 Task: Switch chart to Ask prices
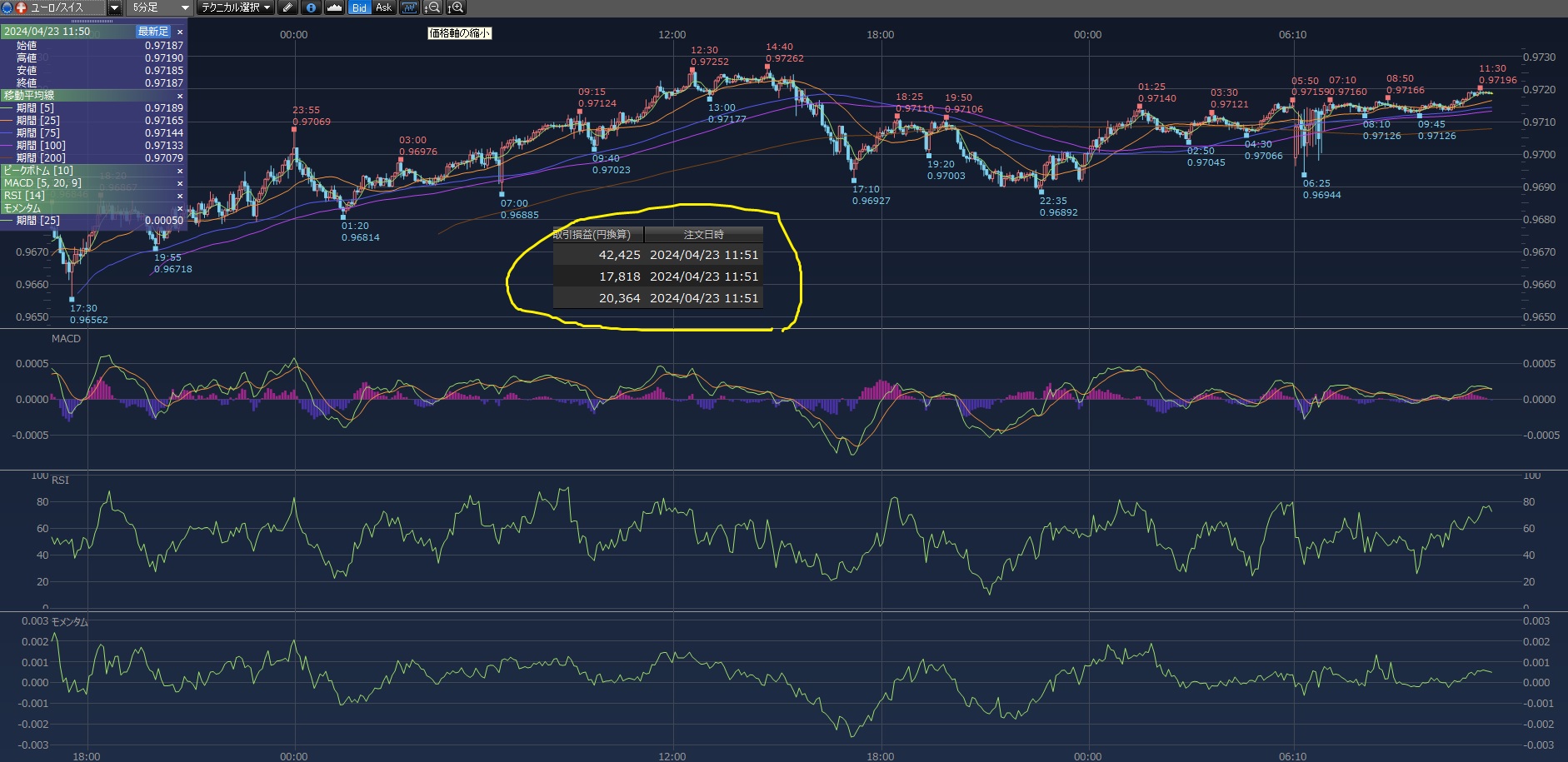pos(383,7)
